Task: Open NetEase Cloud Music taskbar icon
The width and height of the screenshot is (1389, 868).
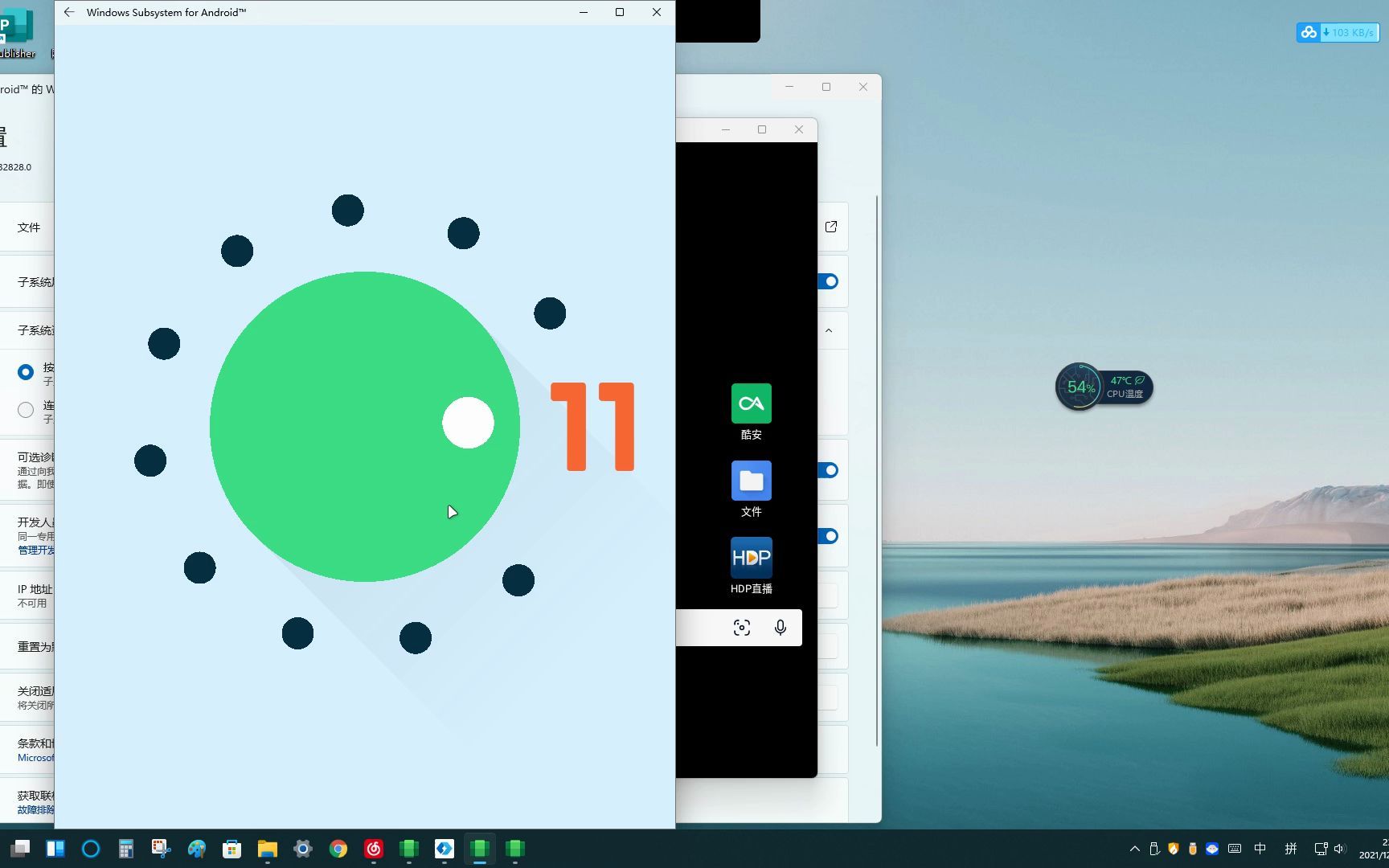Action: point(374,849)
